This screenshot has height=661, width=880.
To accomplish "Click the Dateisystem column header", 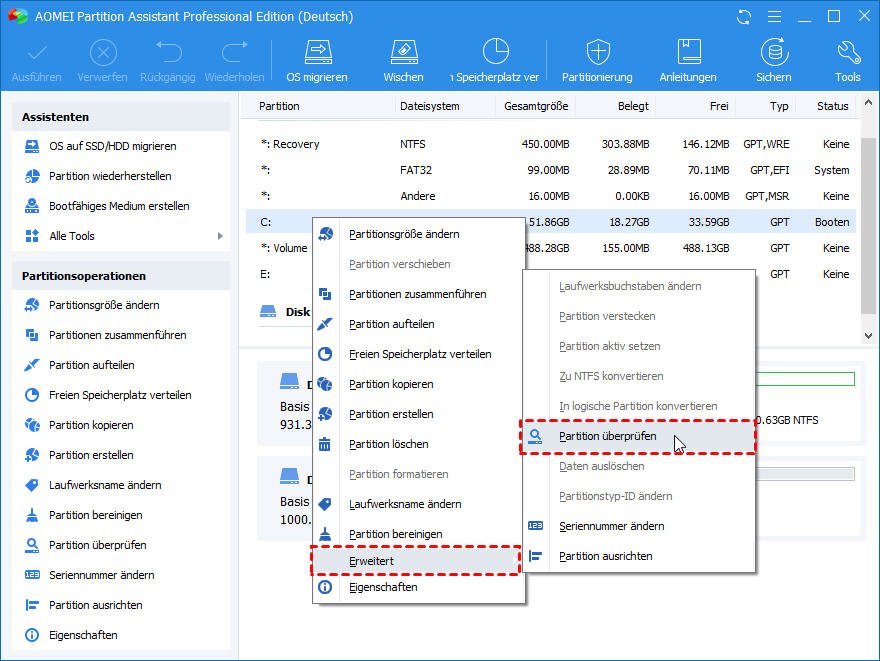I will [429, 106].
